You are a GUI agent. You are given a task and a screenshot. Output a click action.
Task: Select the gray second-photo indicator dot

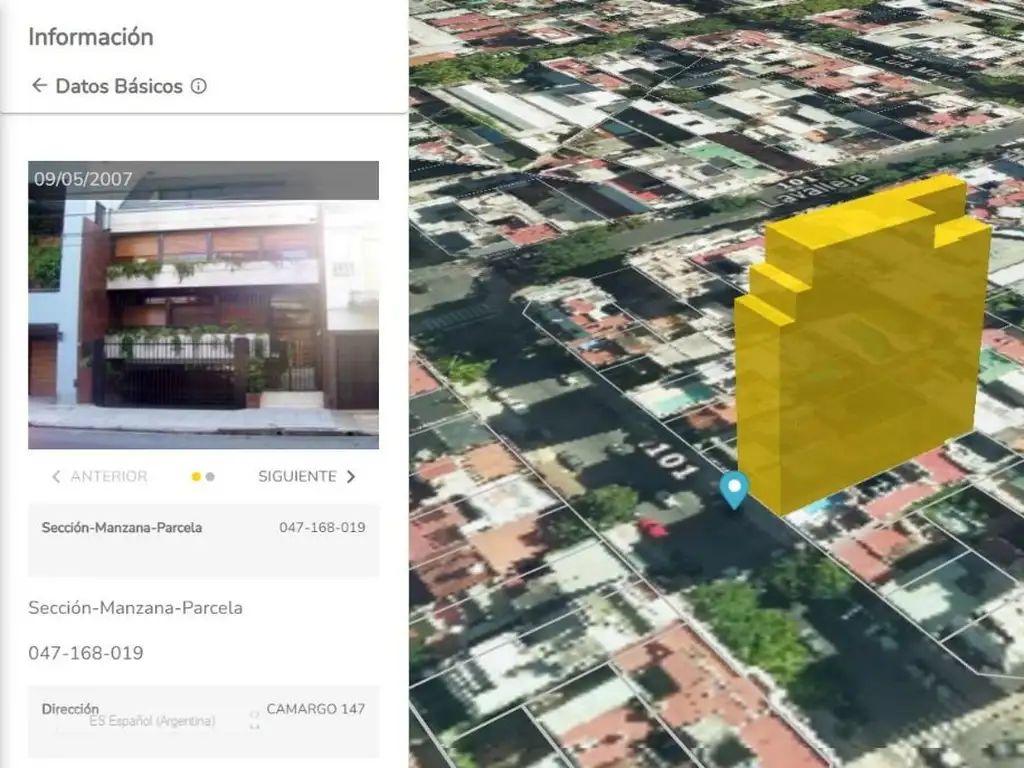click(x=210, y=477)
